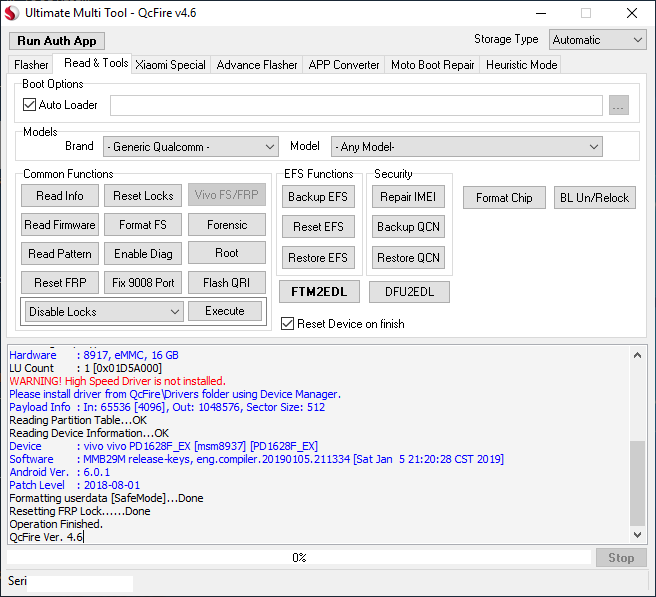Click the Read Pattern button

(x=60, y=254)
